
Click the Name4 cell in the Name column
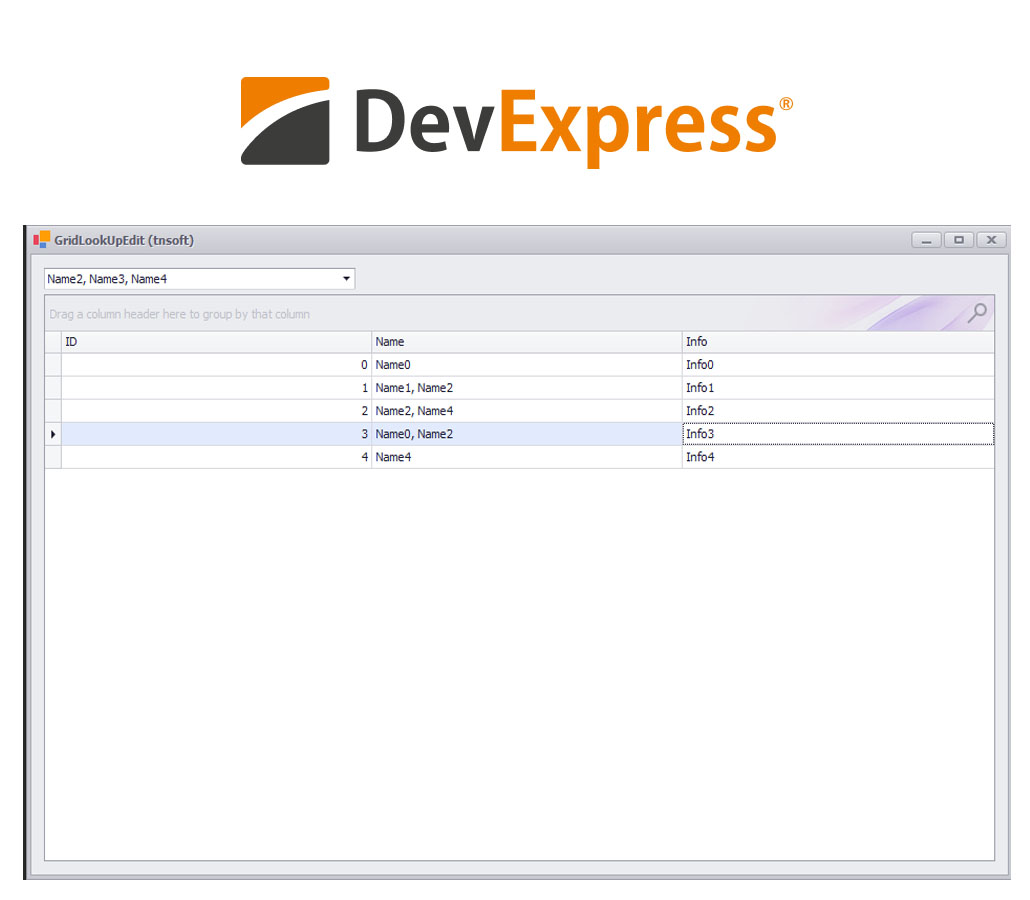tap(526, 457)
